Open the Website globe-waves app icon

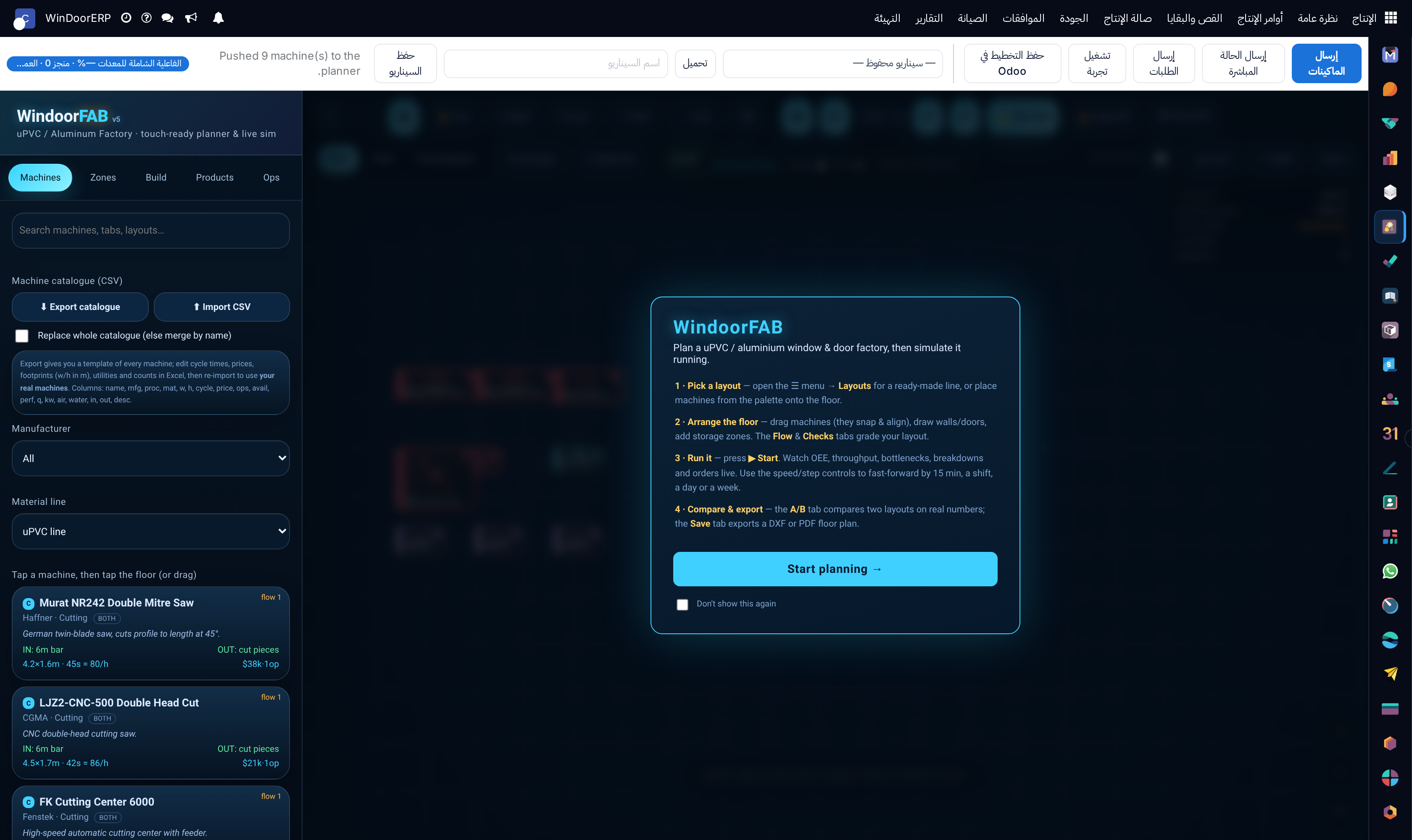coord(1390,640)
